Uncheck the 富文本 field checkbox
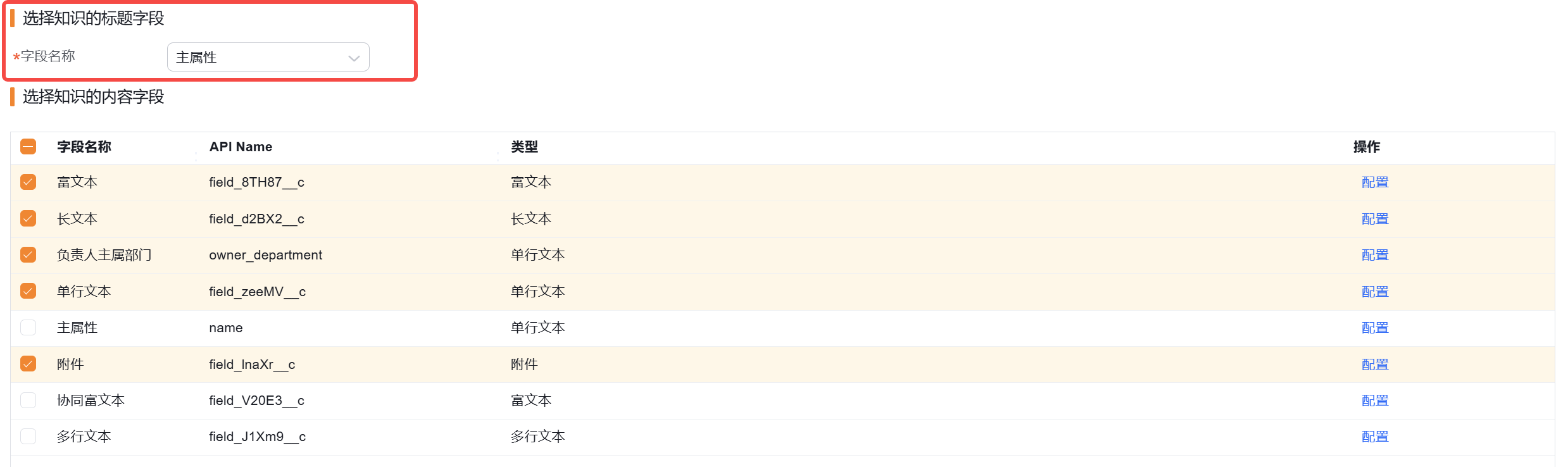 (28, 182)
